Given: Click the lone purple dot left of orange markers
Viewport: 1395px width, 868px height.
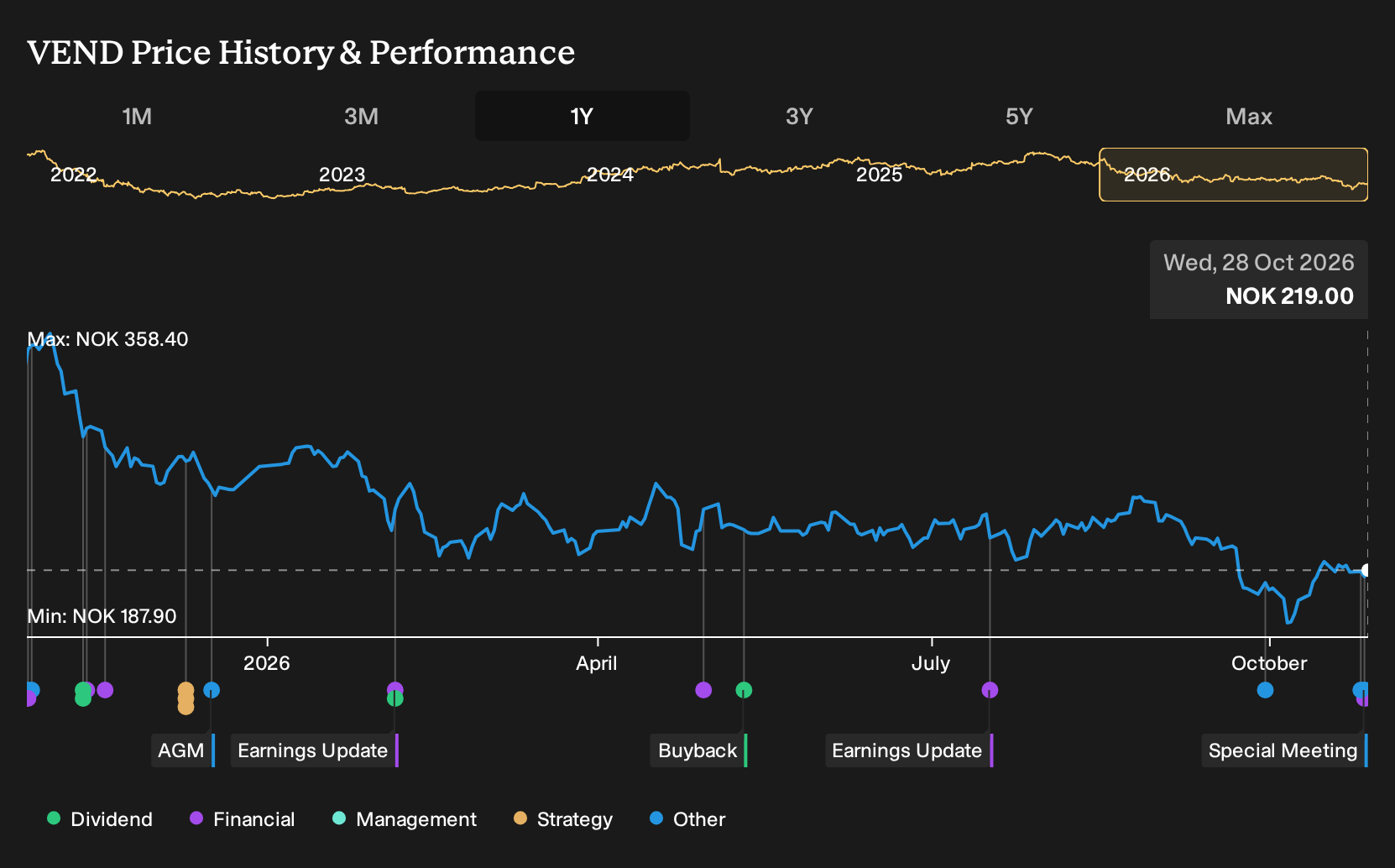Looking at the screenshot, I should [105, 690].
